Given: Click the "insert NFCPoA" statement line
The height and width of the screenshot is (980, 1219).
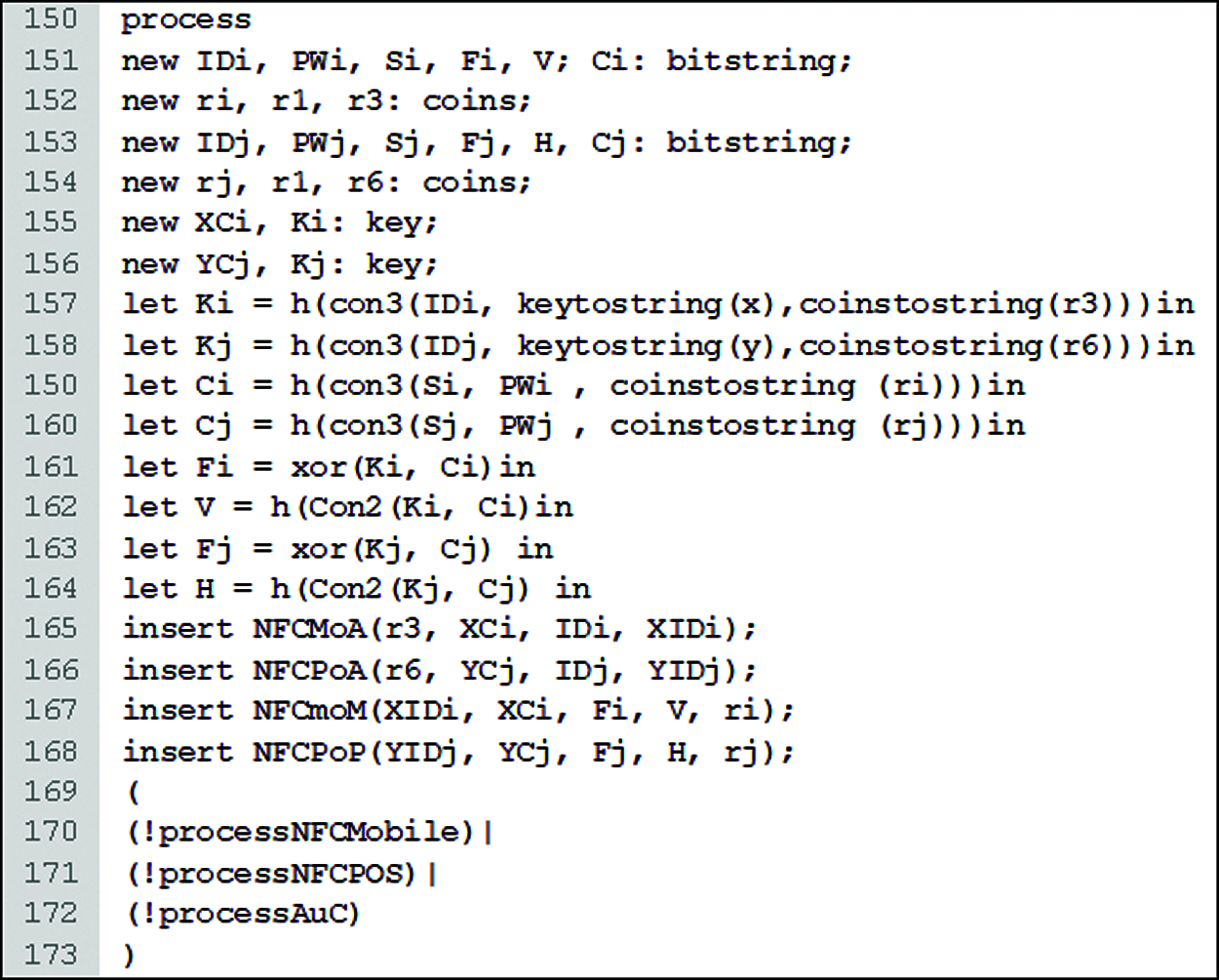Looking at the screenshot, I should (x=439, y=670).
